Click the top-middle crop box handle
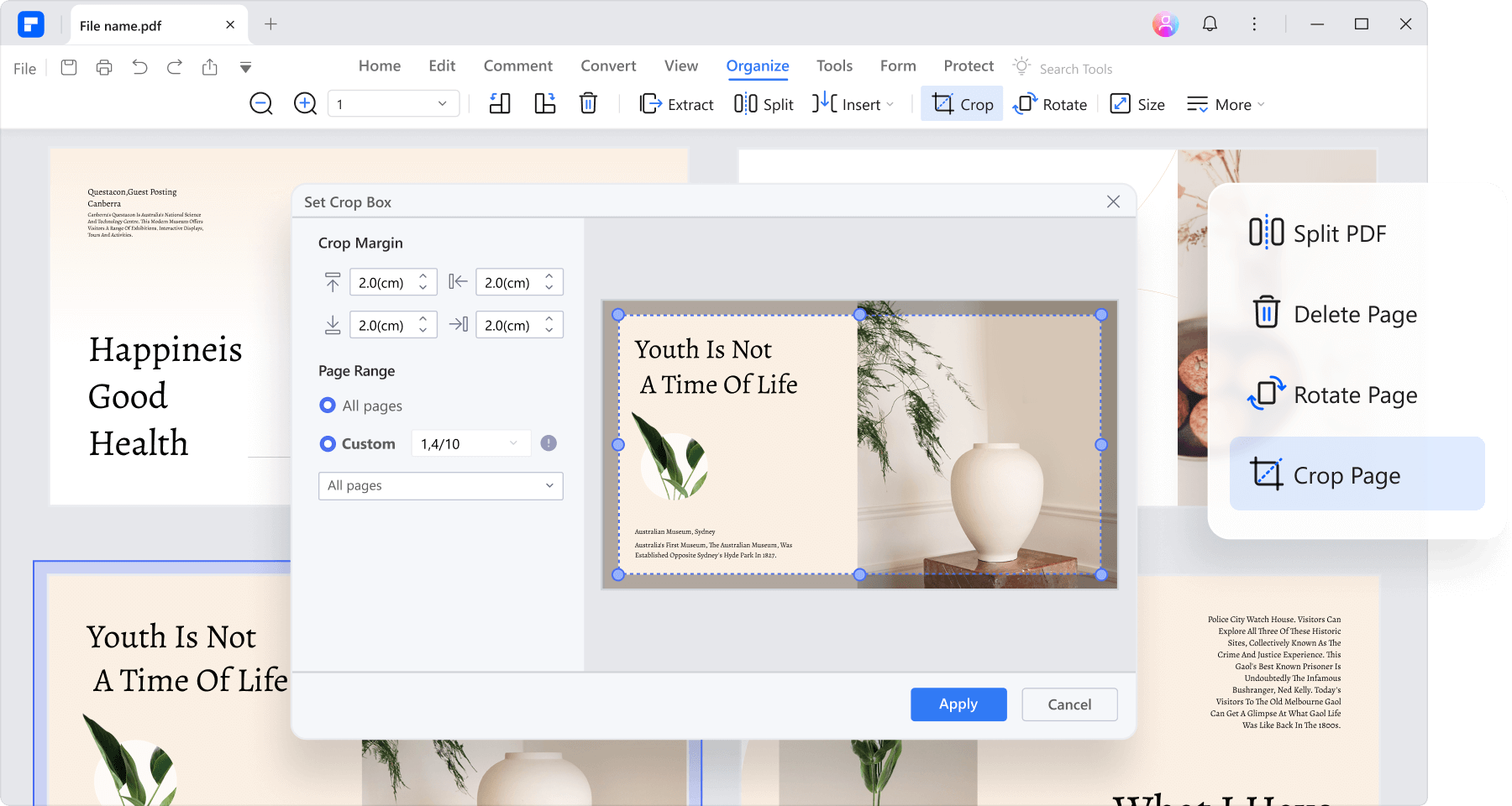The width and height of the screenshot is (1512, 806). pyautogui.click(x=859, y=315)
